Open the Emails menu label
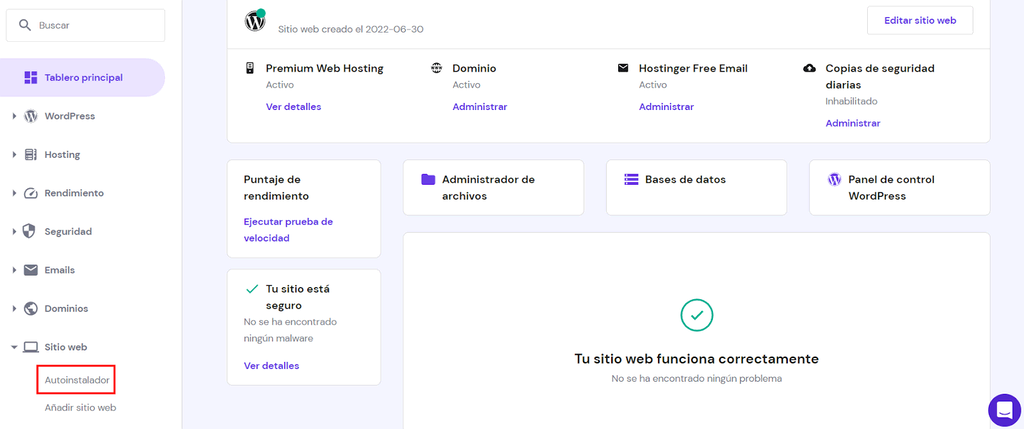Viewport: 1024px width, 429px height. point(59,270)
